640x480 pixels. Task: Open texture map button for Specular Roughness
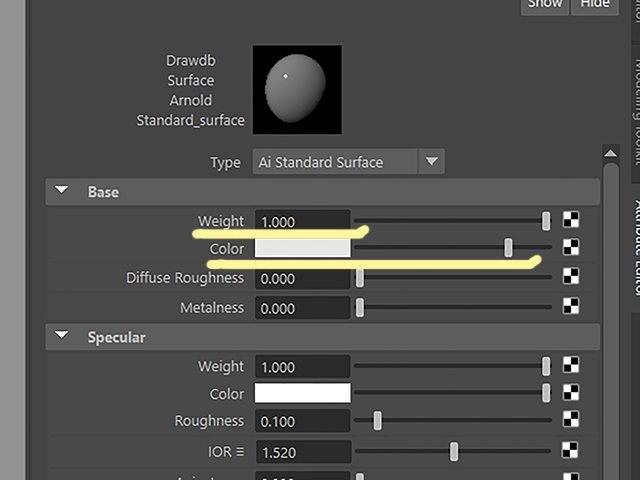click(571, 420)
